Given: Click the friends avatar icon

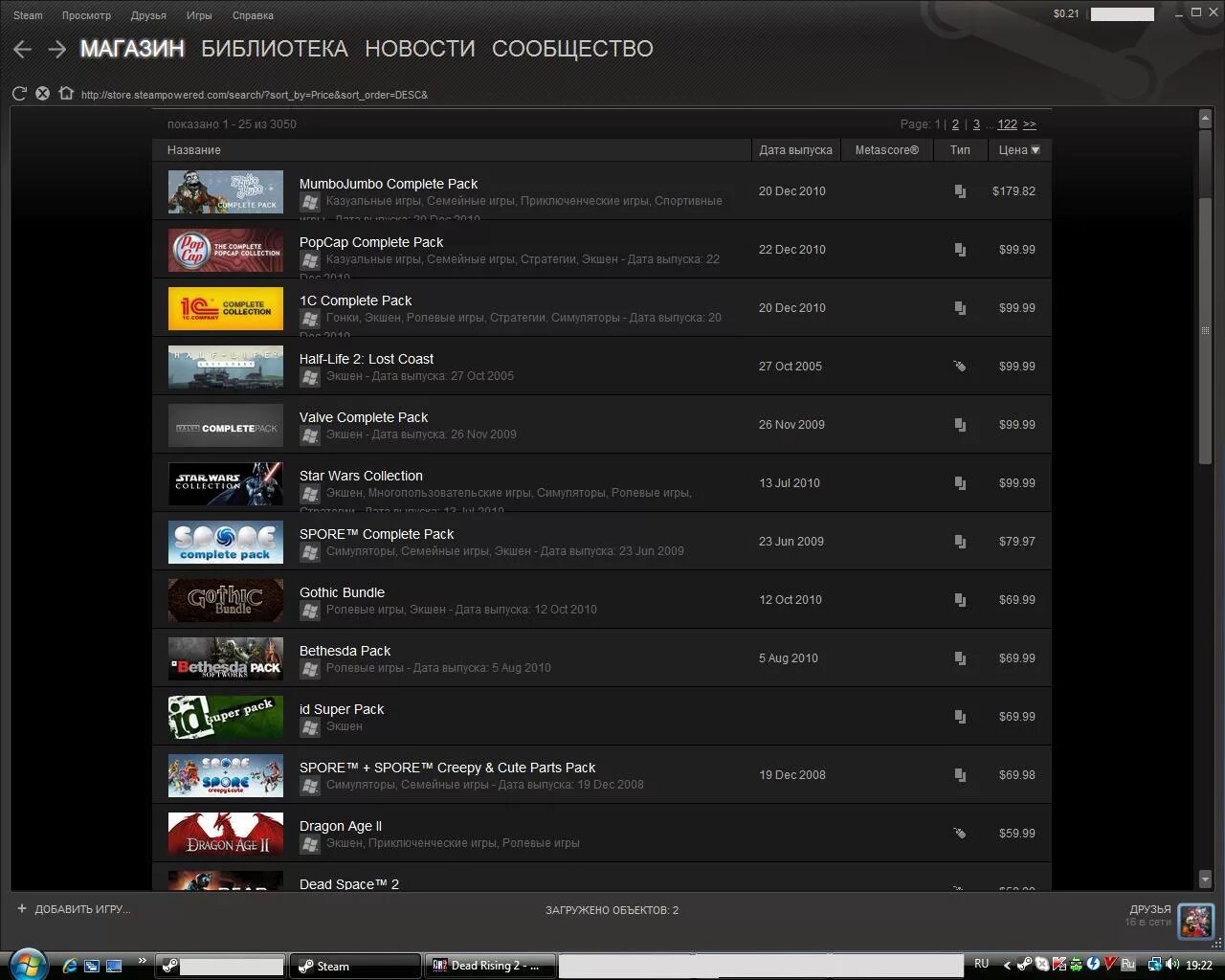Looking at the screenshot, I should (x=1195, y=921).
